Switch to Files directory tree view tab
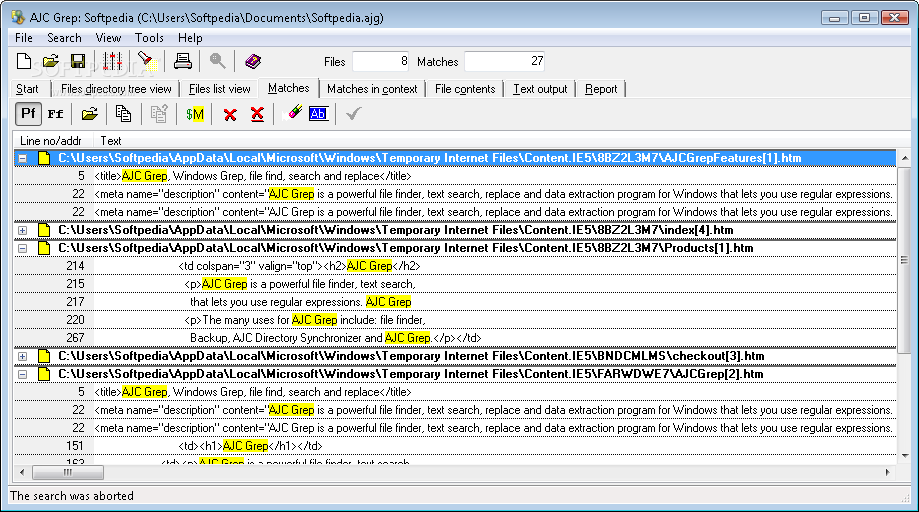Viewport: 919px width, 512px height. coord(116,89)
